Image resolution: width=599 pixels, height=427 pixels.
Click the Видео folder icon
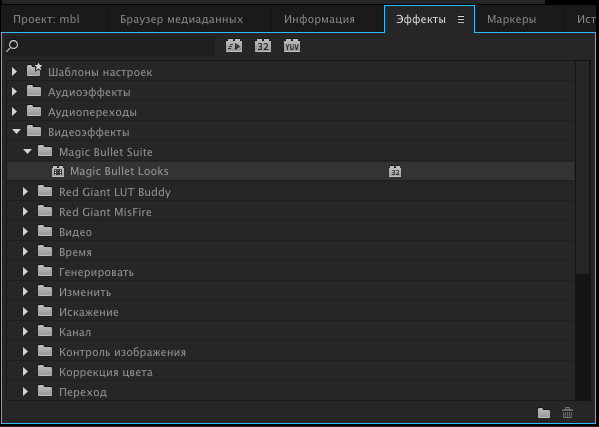point(45,231)
